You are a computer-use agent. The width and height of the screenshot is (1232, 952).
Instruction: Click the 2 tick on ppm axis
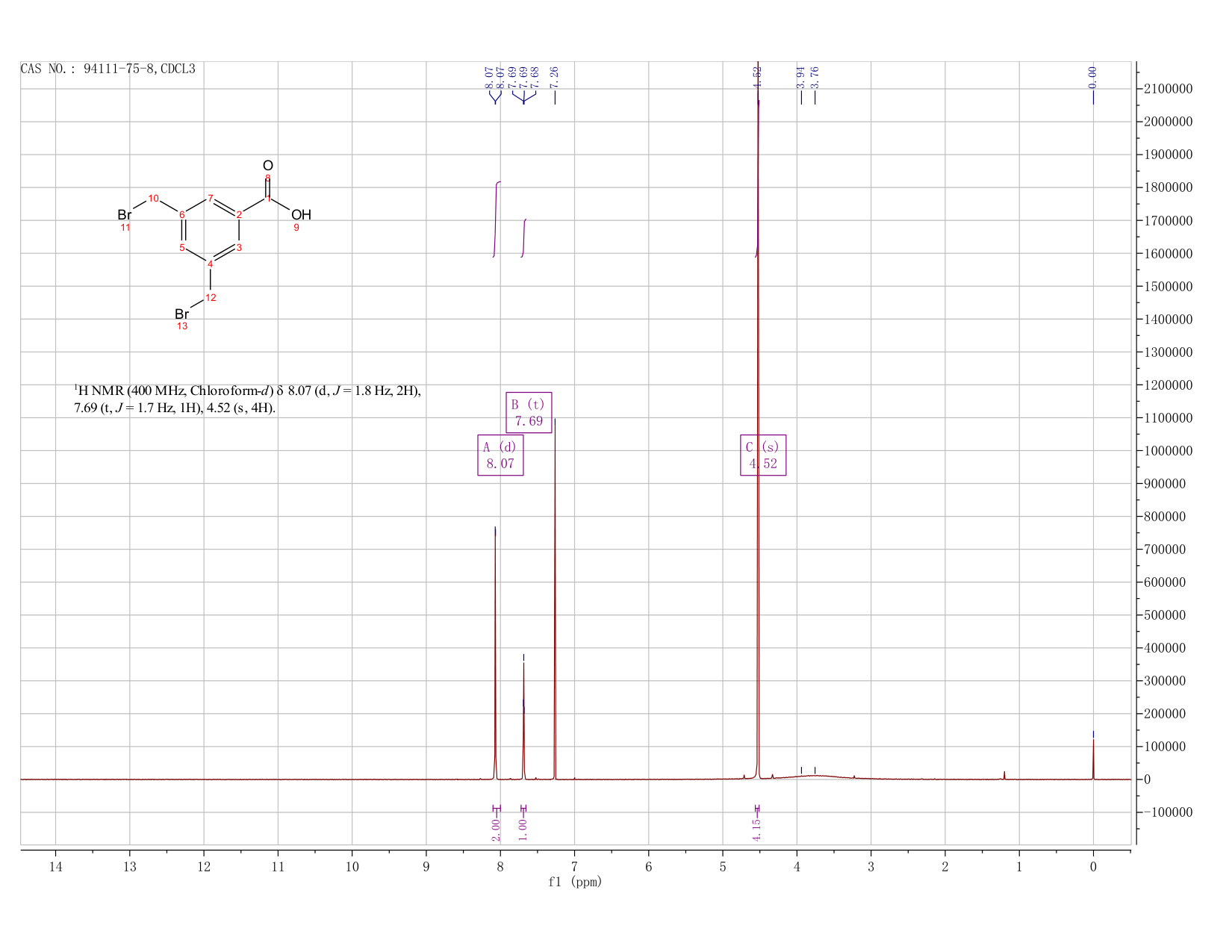click(945, 866)
